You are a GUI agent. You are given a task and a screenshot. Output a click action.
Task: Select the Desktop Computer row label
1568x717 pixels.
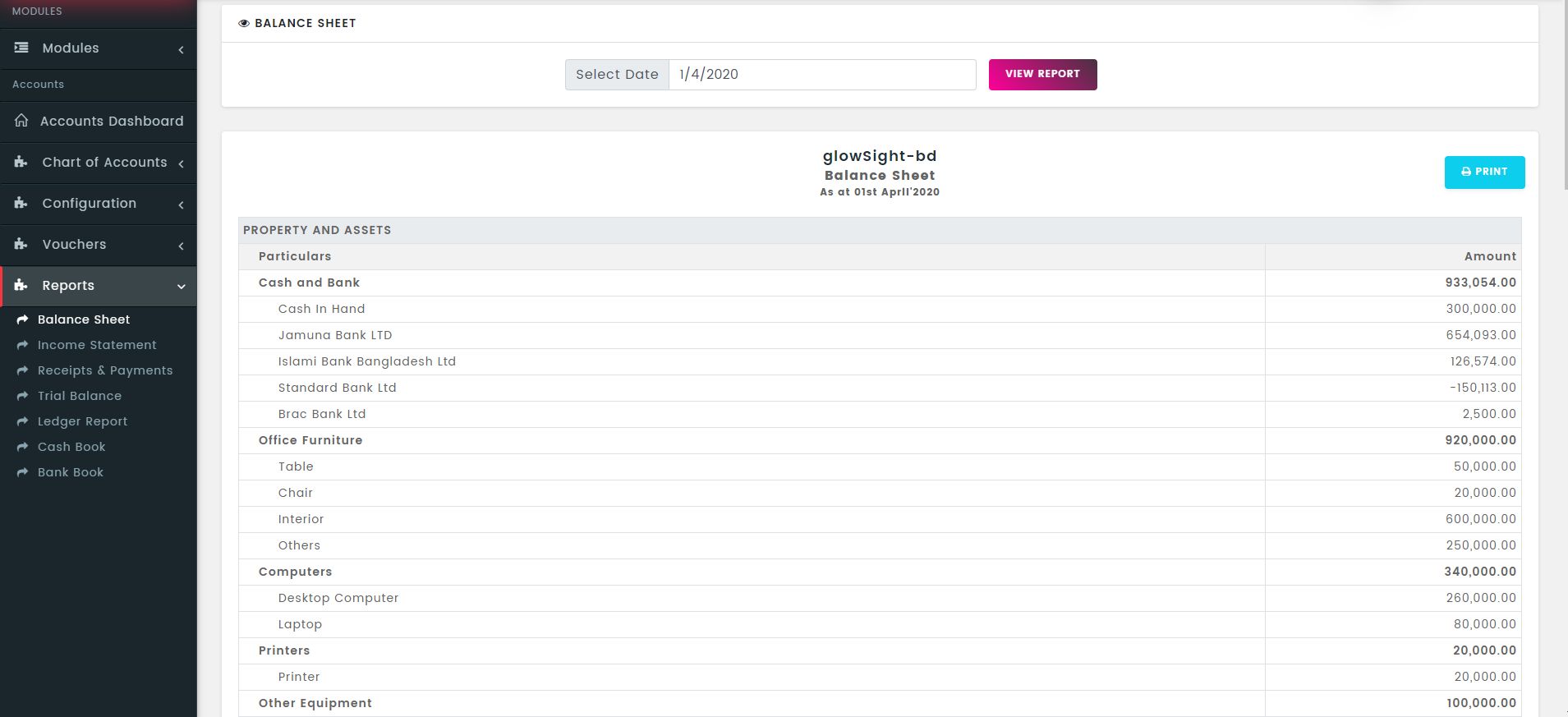pos(338,598)
